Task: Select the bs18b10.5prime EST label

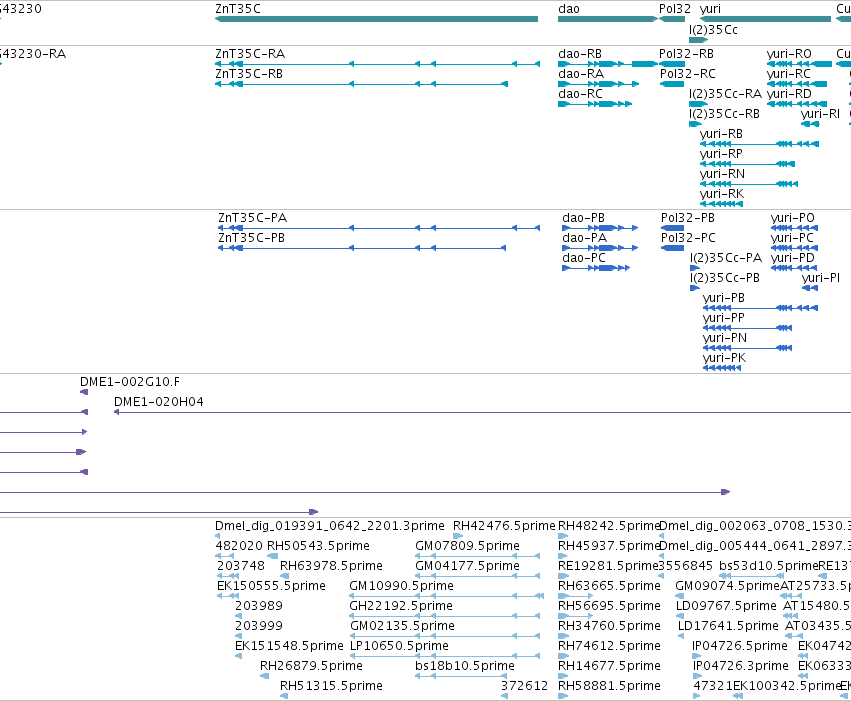Action: pyautogui.click(x=465, y=666)
